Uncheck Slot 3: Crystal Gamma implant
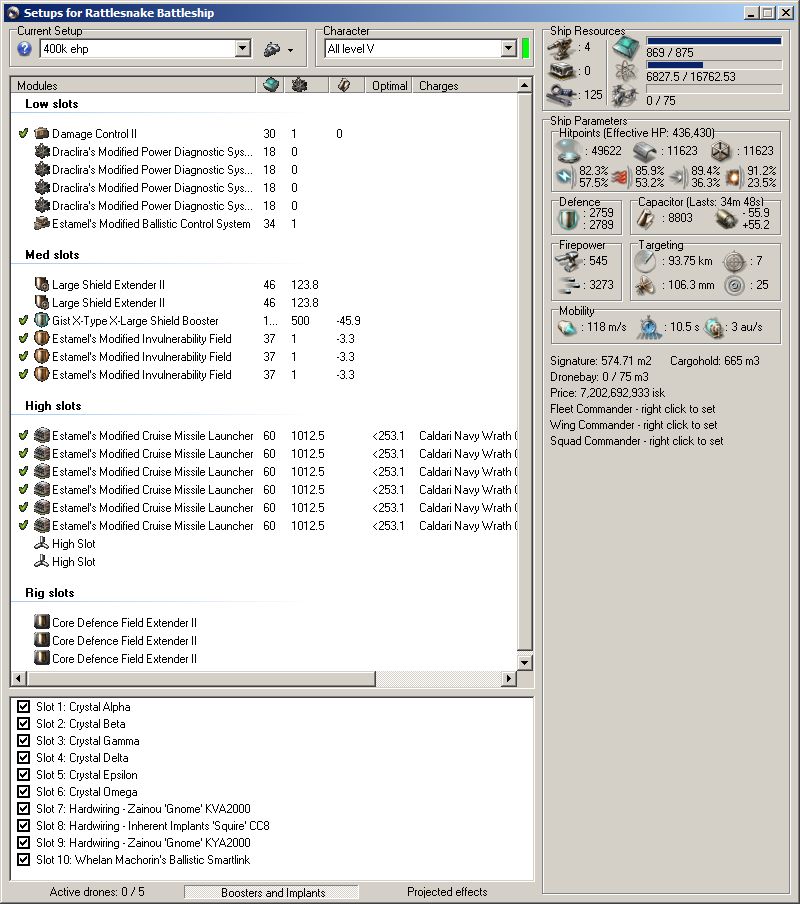This screenshot has height=904, width=800. pos(24,740)
